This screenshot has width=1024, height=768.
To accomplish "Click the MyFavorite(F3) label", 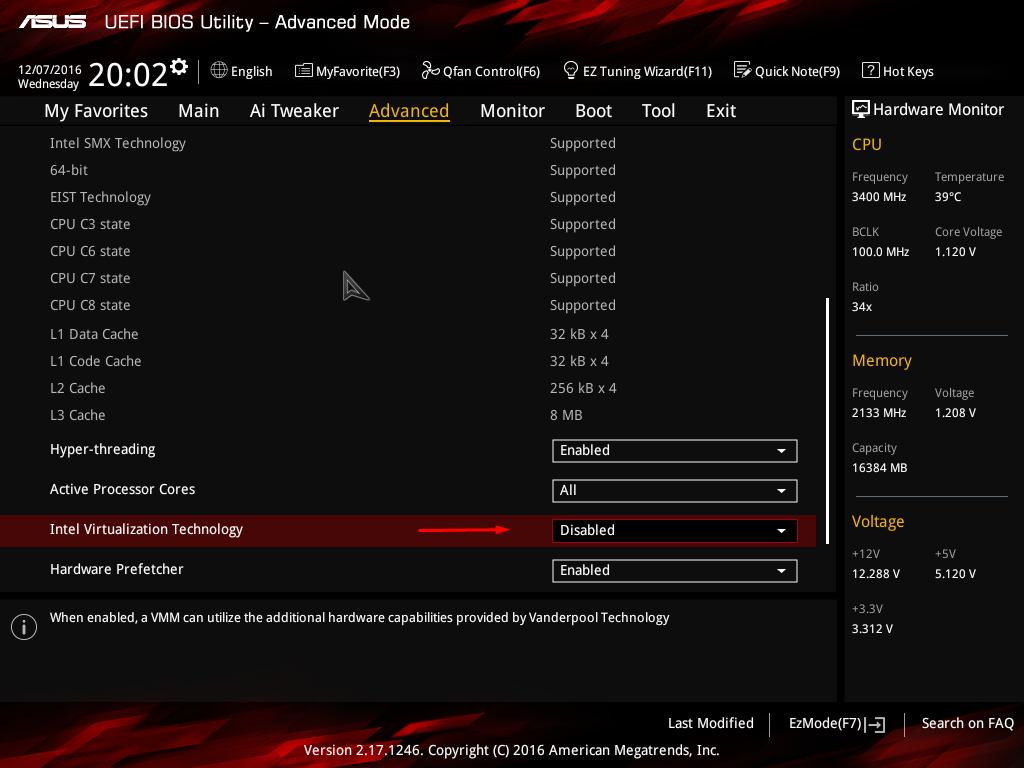I will pyautogui.click(x=358, y=71).
